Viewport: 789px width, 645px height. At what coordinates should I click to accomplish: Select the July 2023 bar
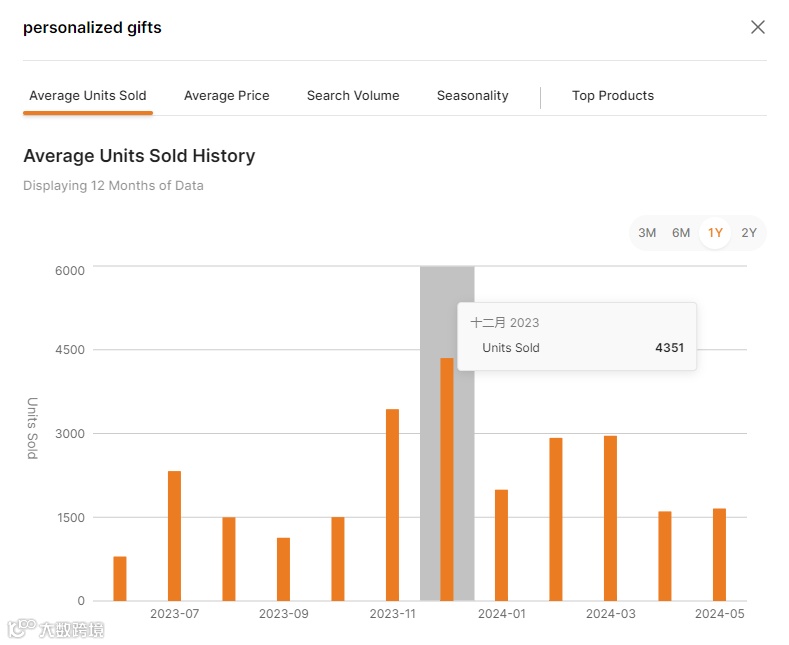174,536
